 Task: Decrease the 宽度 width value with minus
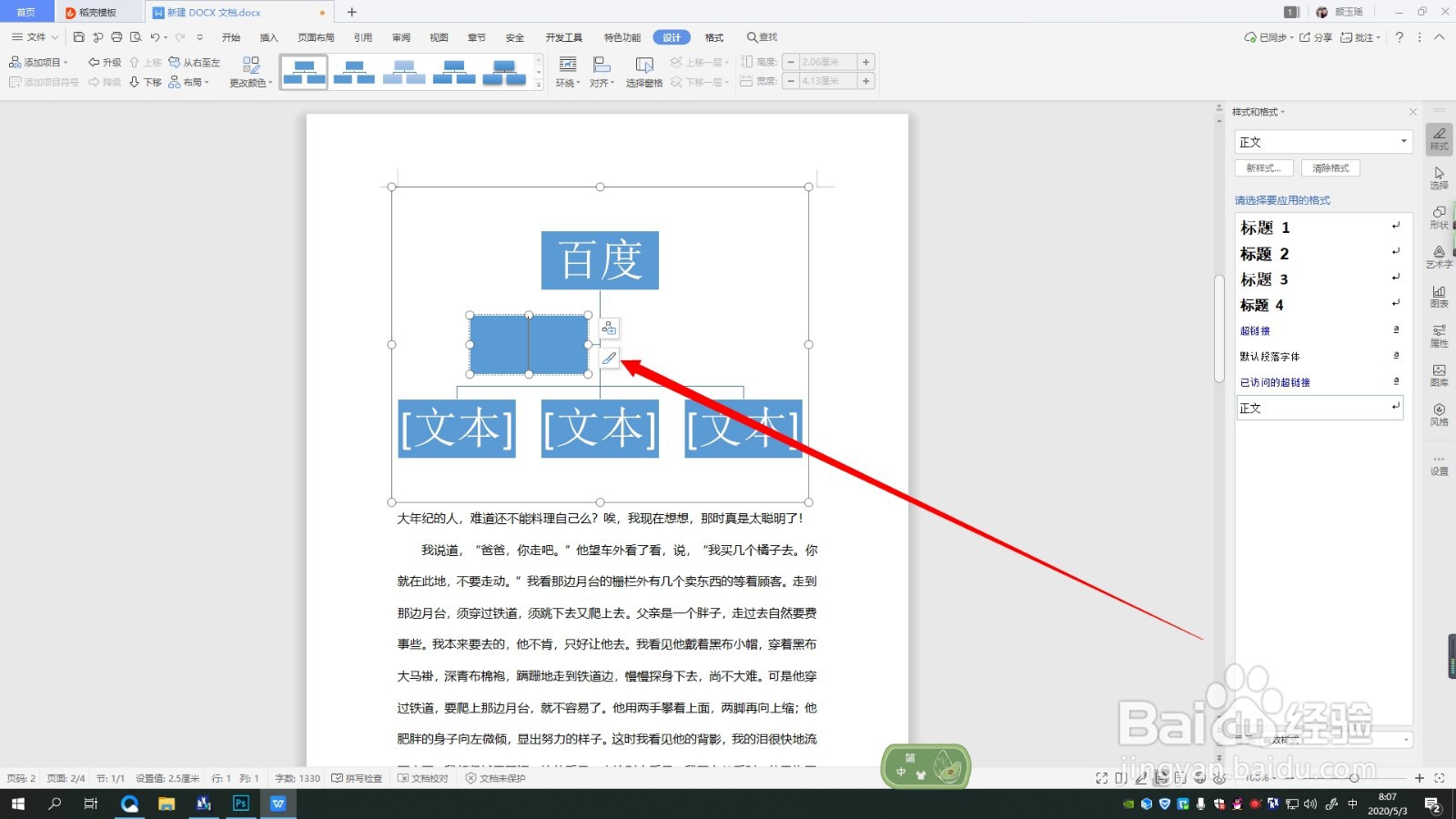791,81
